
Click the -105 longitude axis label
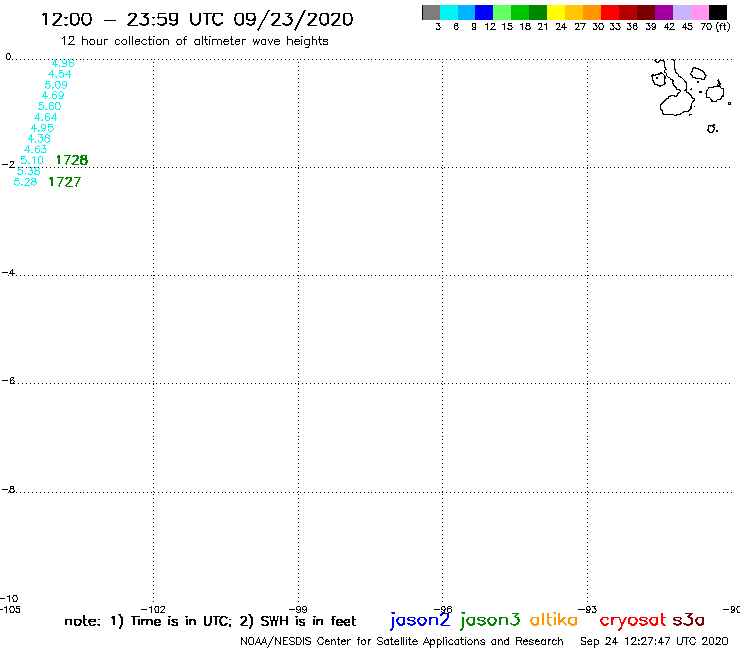(x=10, y=609)
